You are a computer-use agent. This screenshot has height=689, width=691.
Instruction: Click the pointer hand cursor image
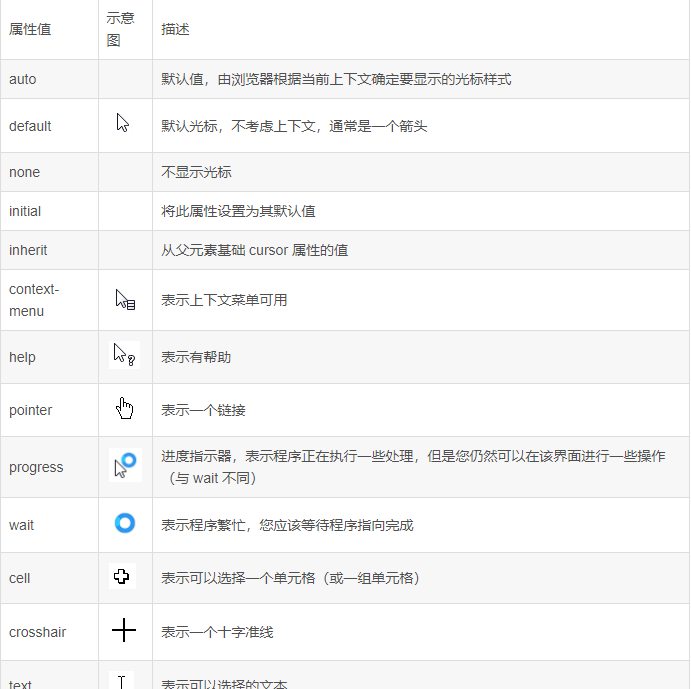(x=124, y=408)
